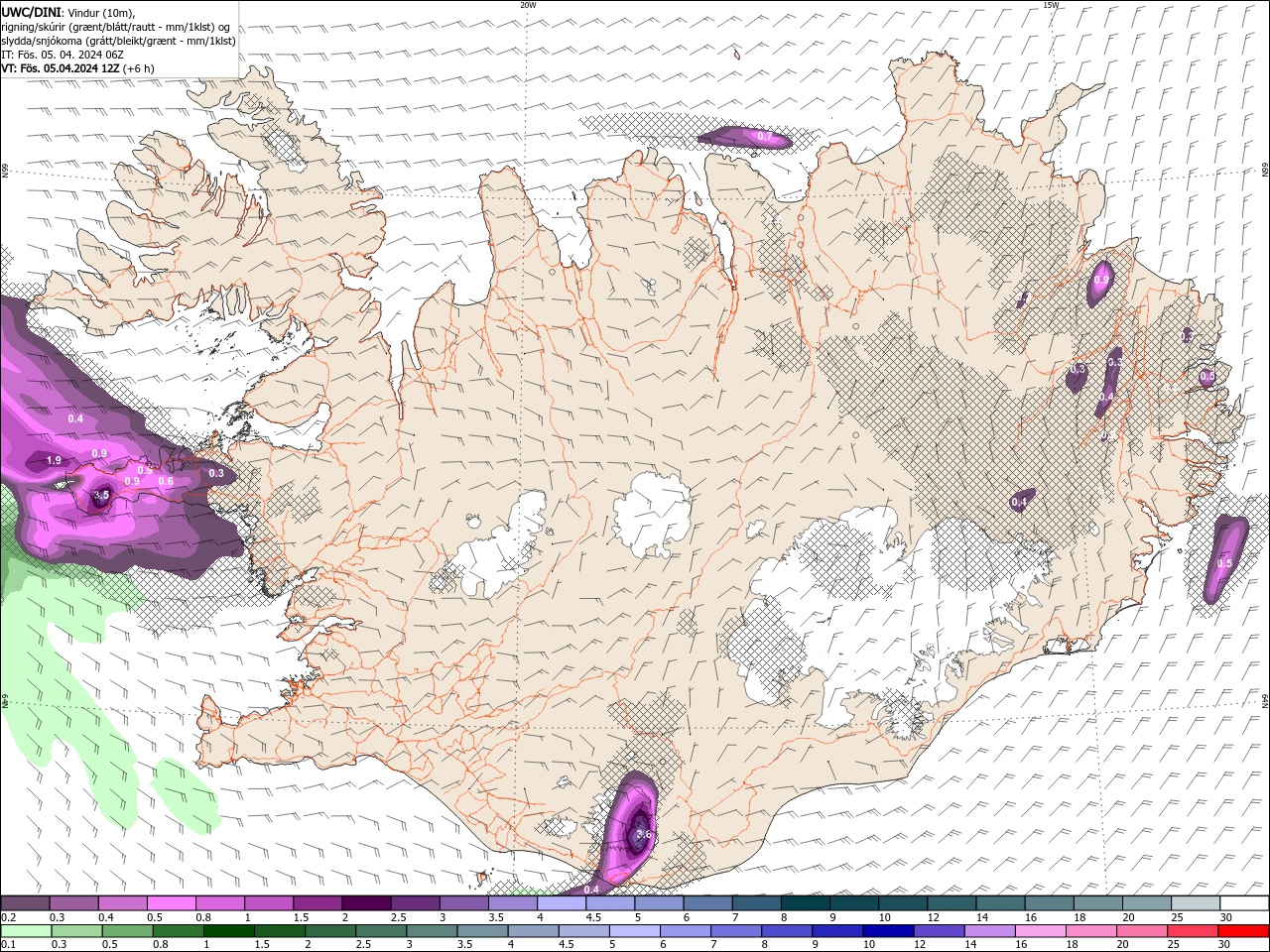
Task: Click the 'UWC/DINI: Vindur (10m)' title text
Action: pos(67,12)
